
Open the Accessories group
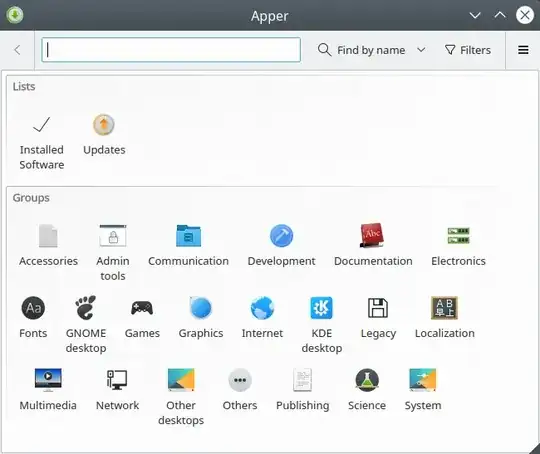(48, 246)
